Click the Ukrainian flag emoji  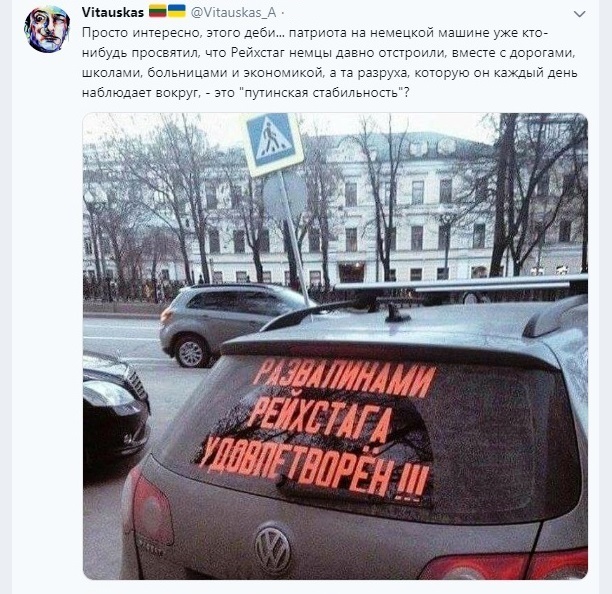pos(176,12)
